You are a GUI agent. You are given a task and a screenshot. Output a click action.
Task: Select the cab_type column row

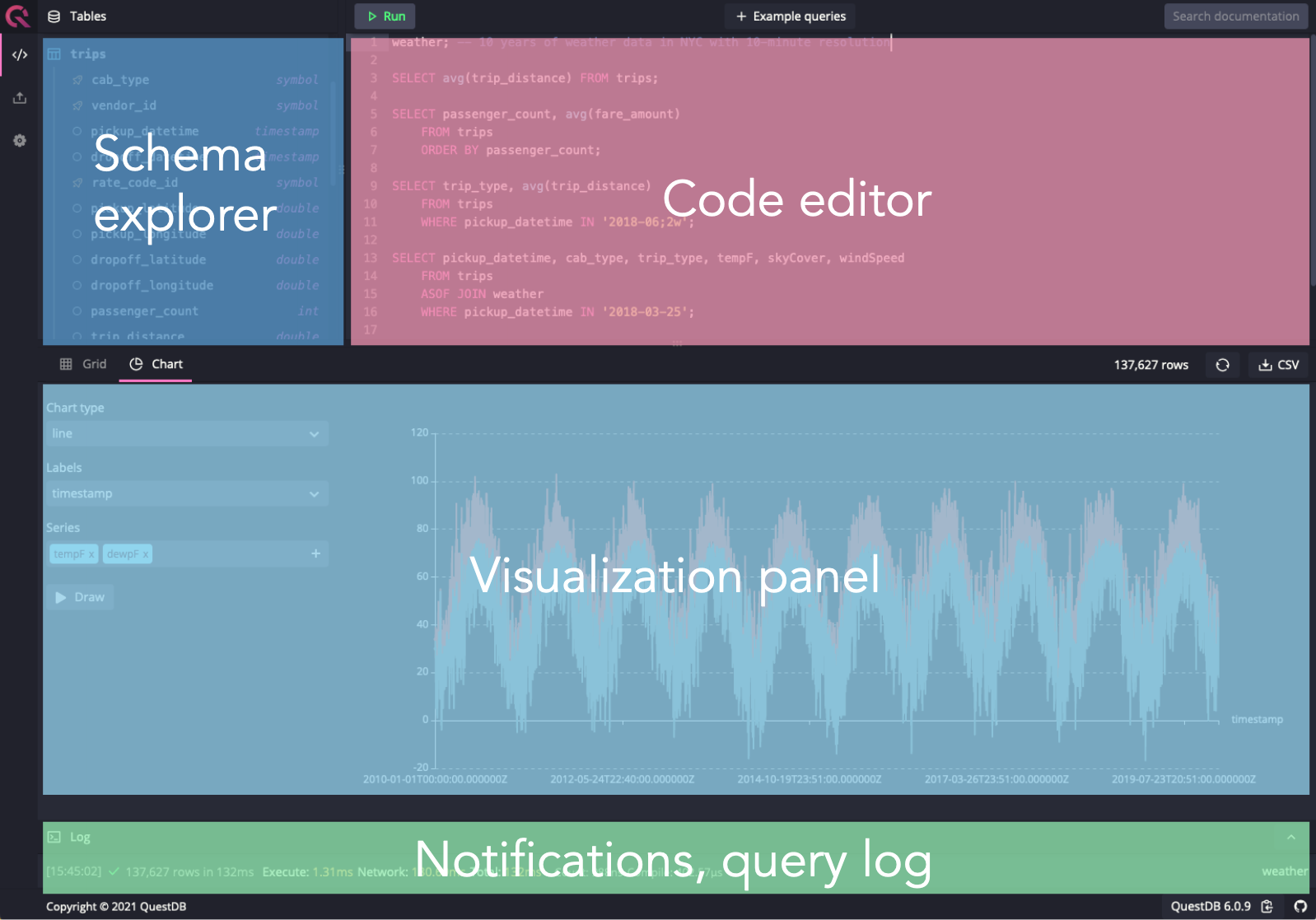(x=194, y=80)
